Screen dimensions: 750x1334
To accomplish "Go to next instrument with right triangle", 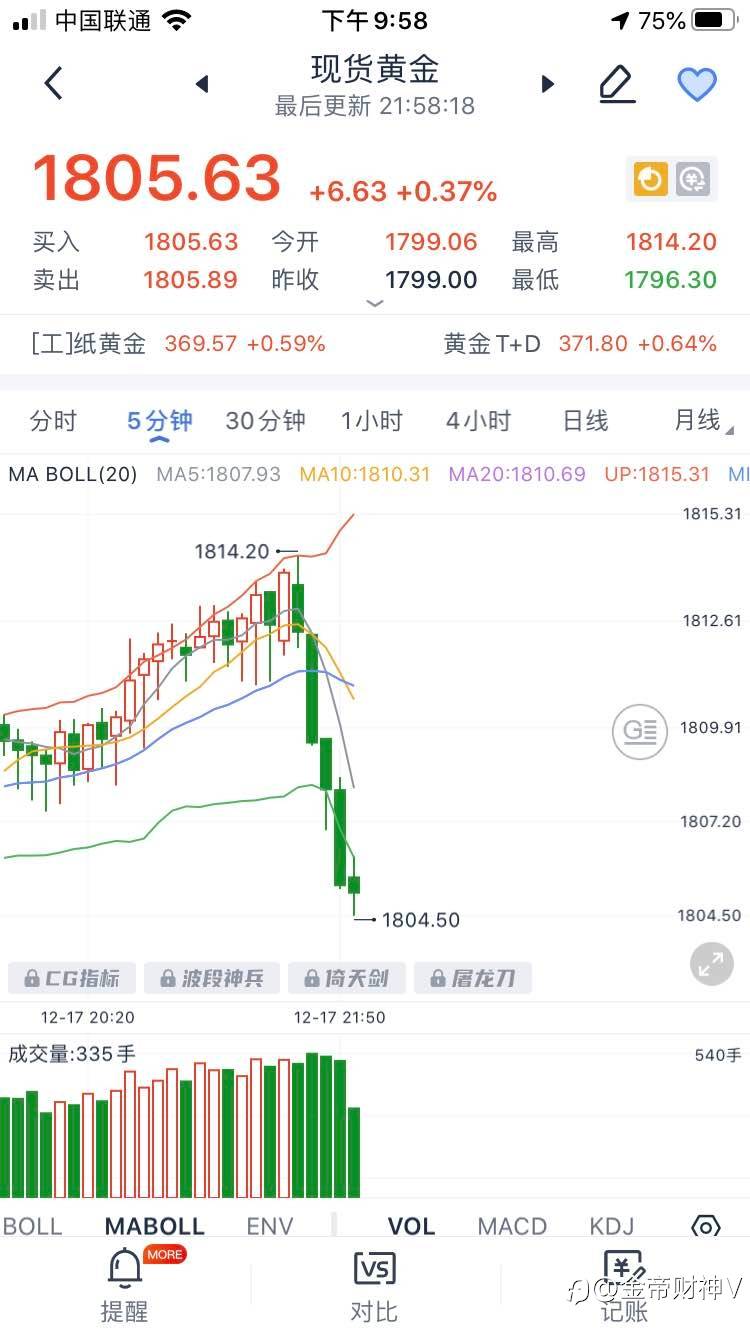I will click(547, 84).
